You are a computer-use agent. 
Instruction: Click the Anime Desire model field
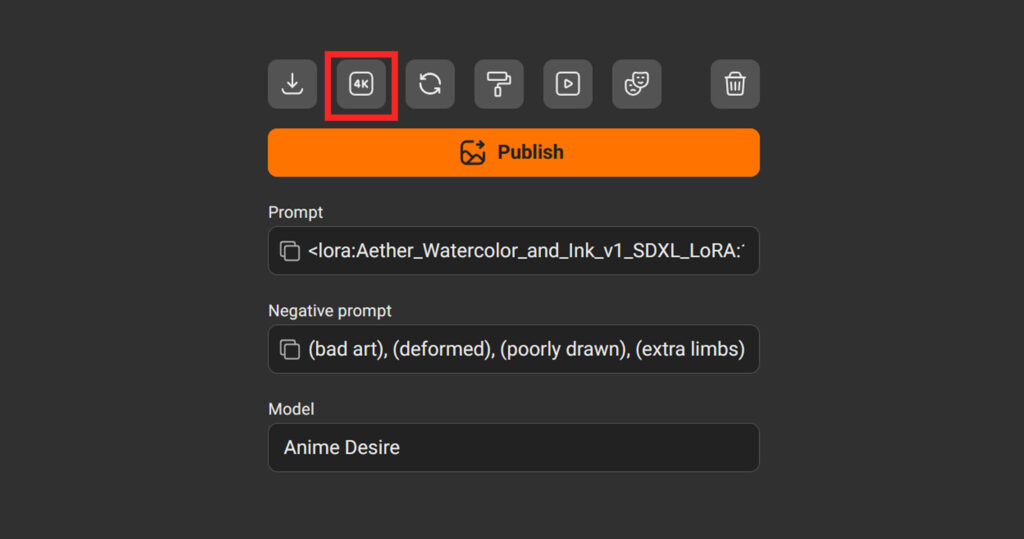[x=513, y=447]
